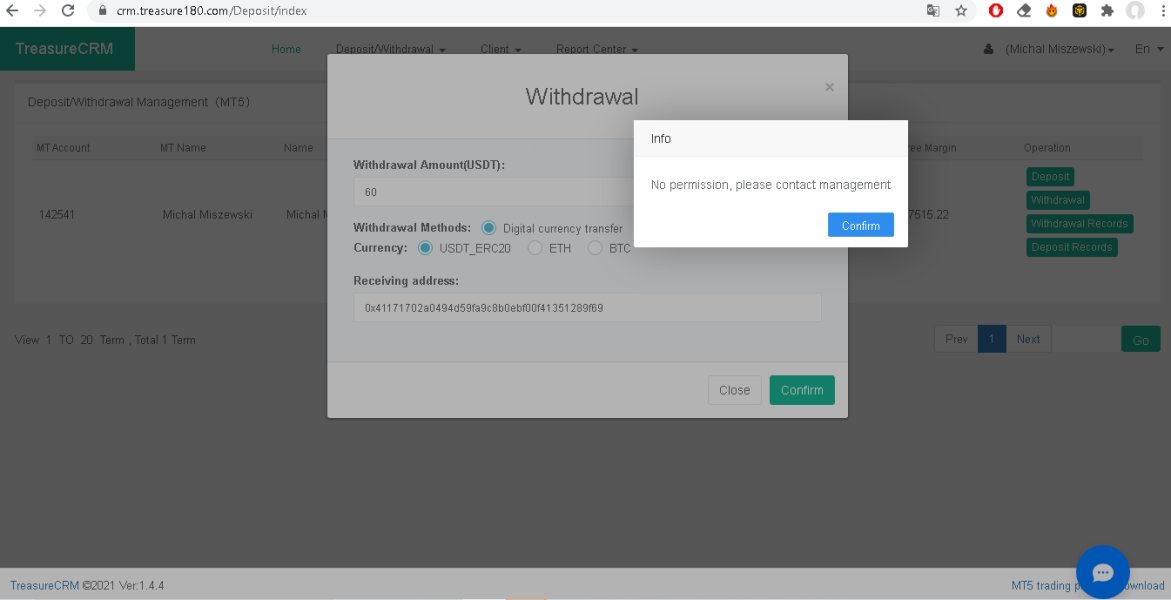
Task: Go forward with browser forward arrow
Action: coord(40,10)
